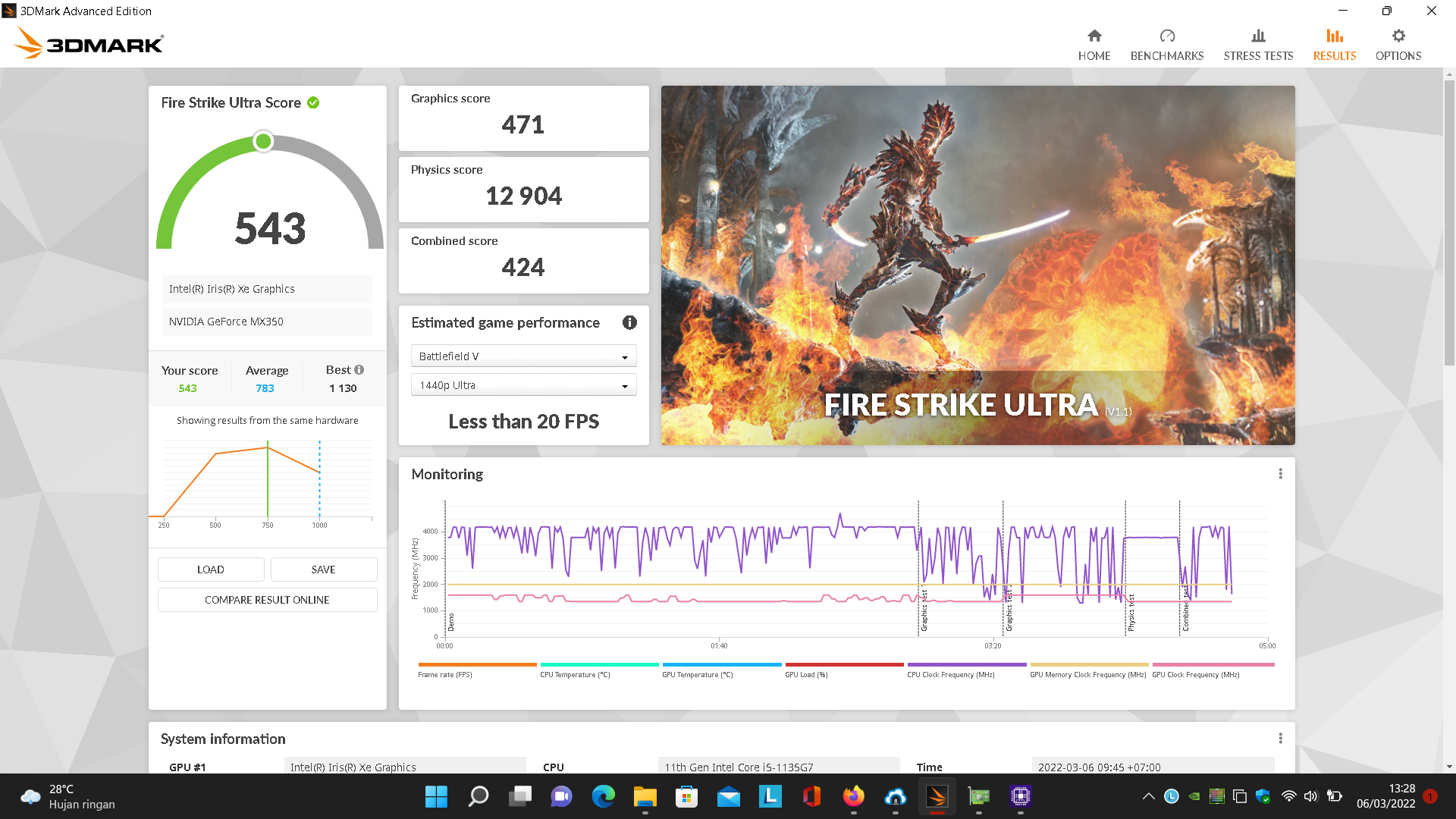Open taskbar Search

(479, 796)
